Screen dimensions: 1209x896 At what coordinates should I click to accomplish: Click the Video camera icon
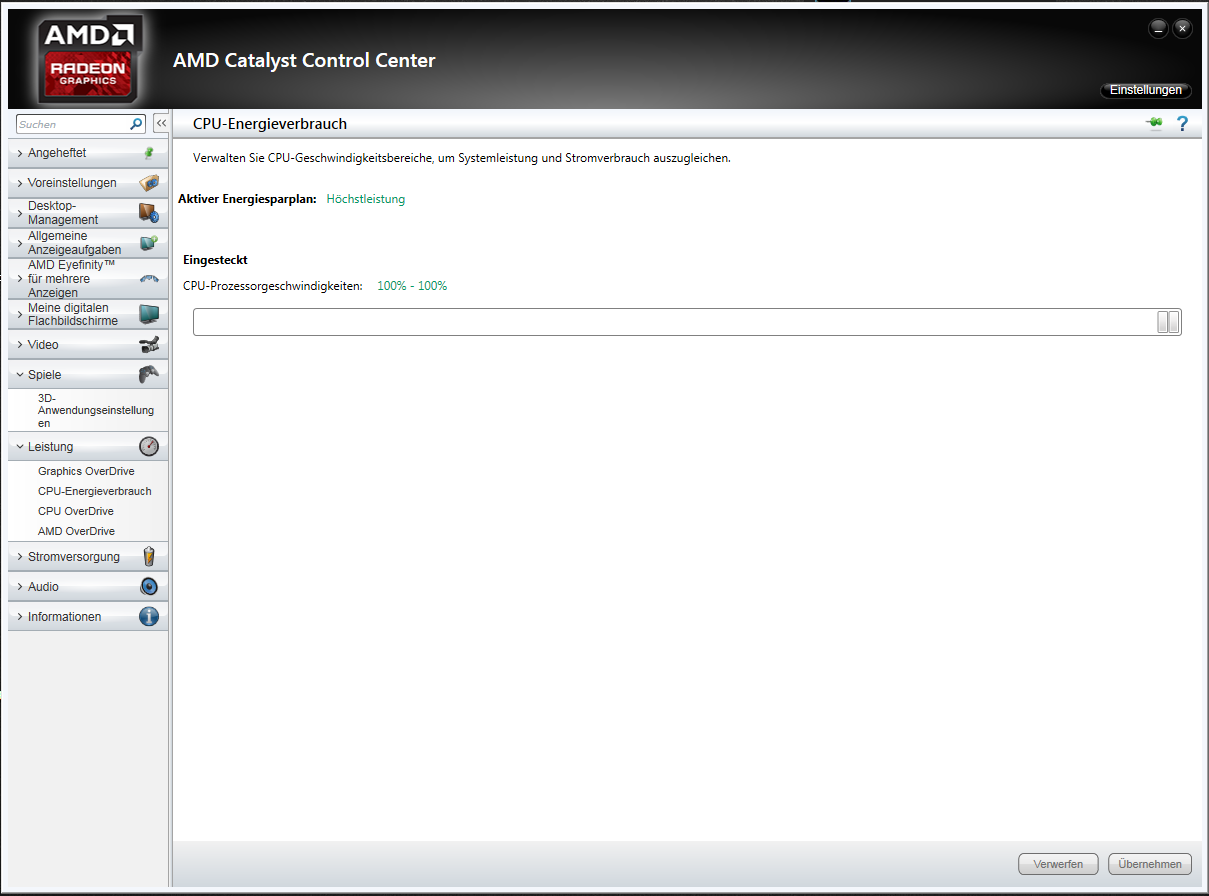[x=149, y=345]
